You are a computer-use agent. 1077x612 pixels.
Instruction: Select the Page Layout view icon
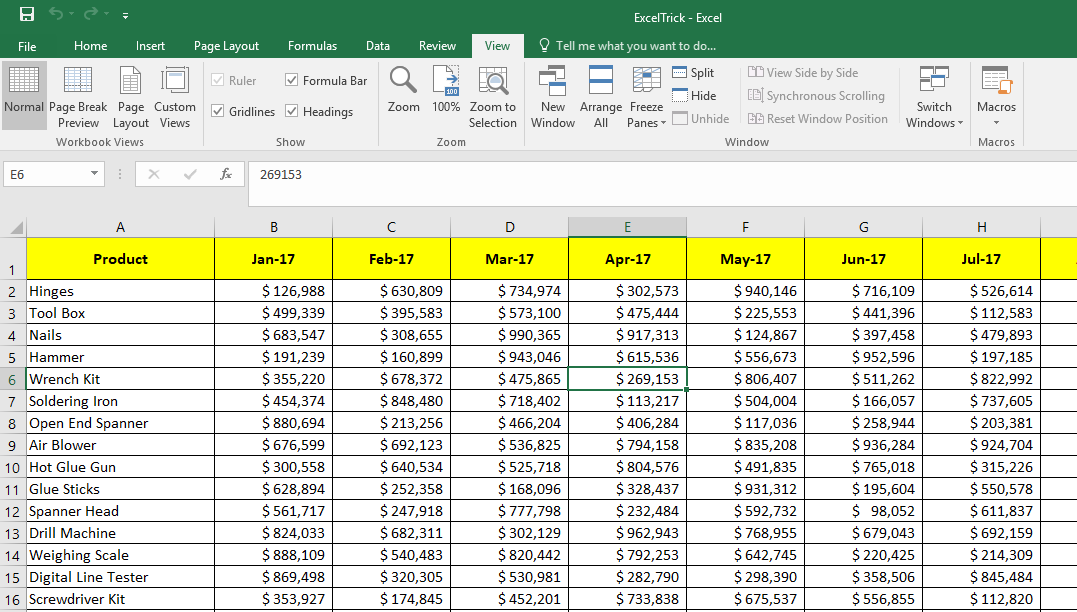coord(130,96)
